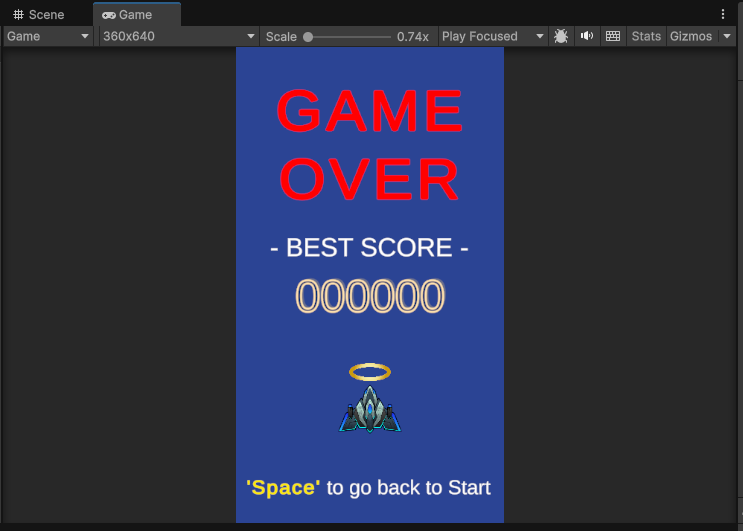The height and width of the screenshot is (531, 743).
Task: Click the spaceship sprite with halo
Action: coord(370,398)
